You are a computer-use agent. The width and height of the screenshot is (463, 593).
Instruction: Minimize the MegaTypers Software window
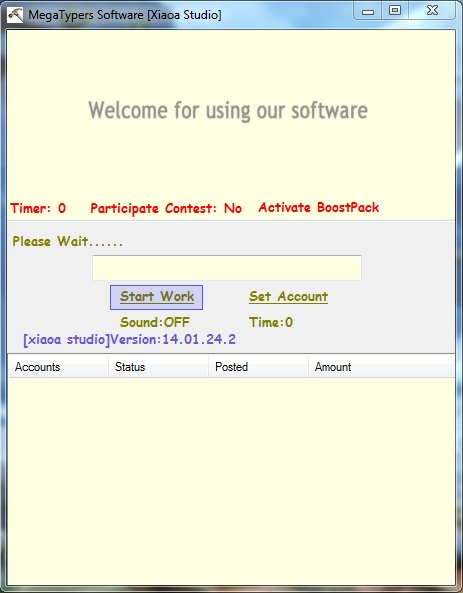click(x=367, y=11)
